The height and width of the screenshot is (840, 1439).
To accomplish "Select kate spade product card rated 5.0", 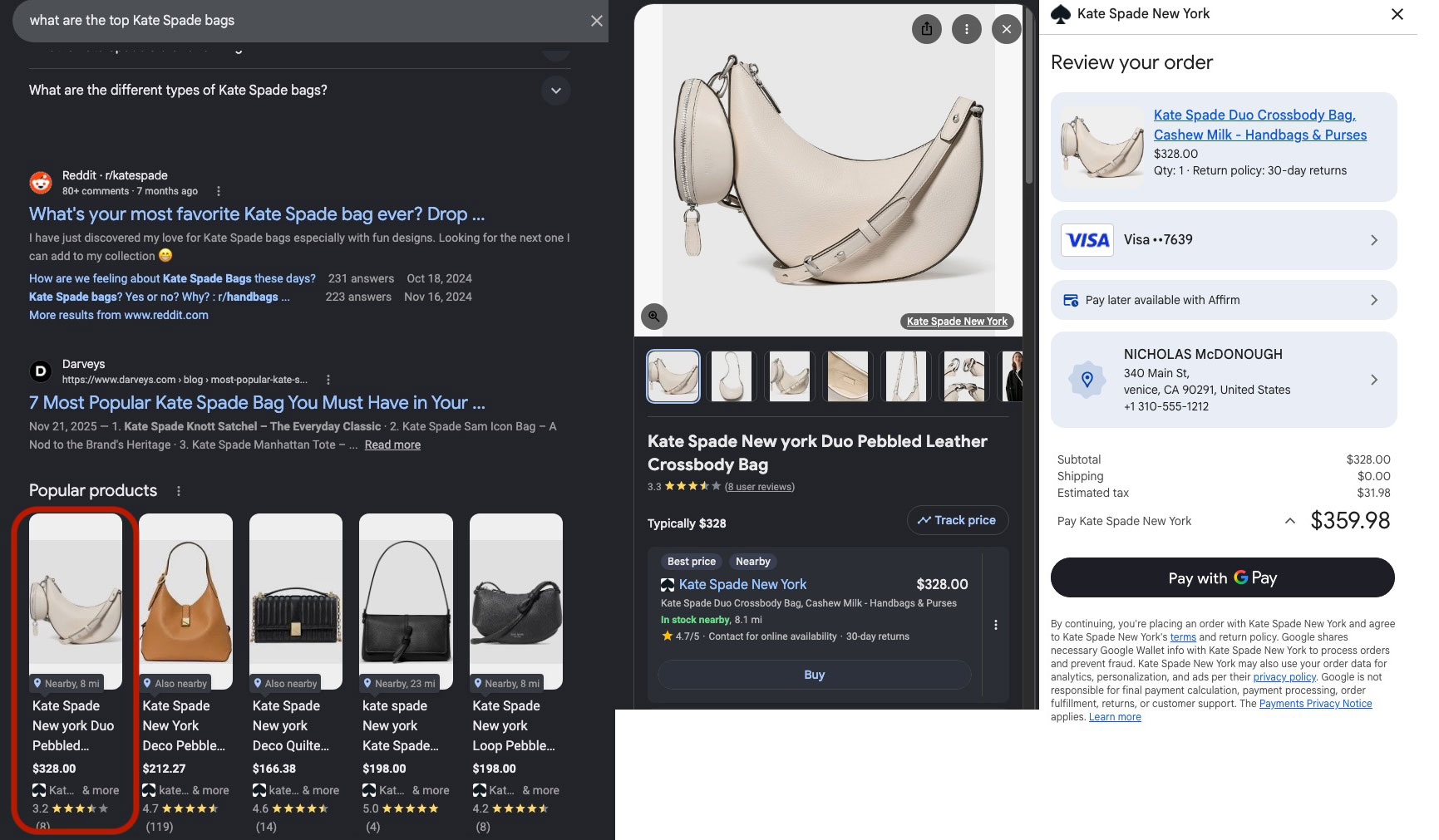I will click(406, 671).
